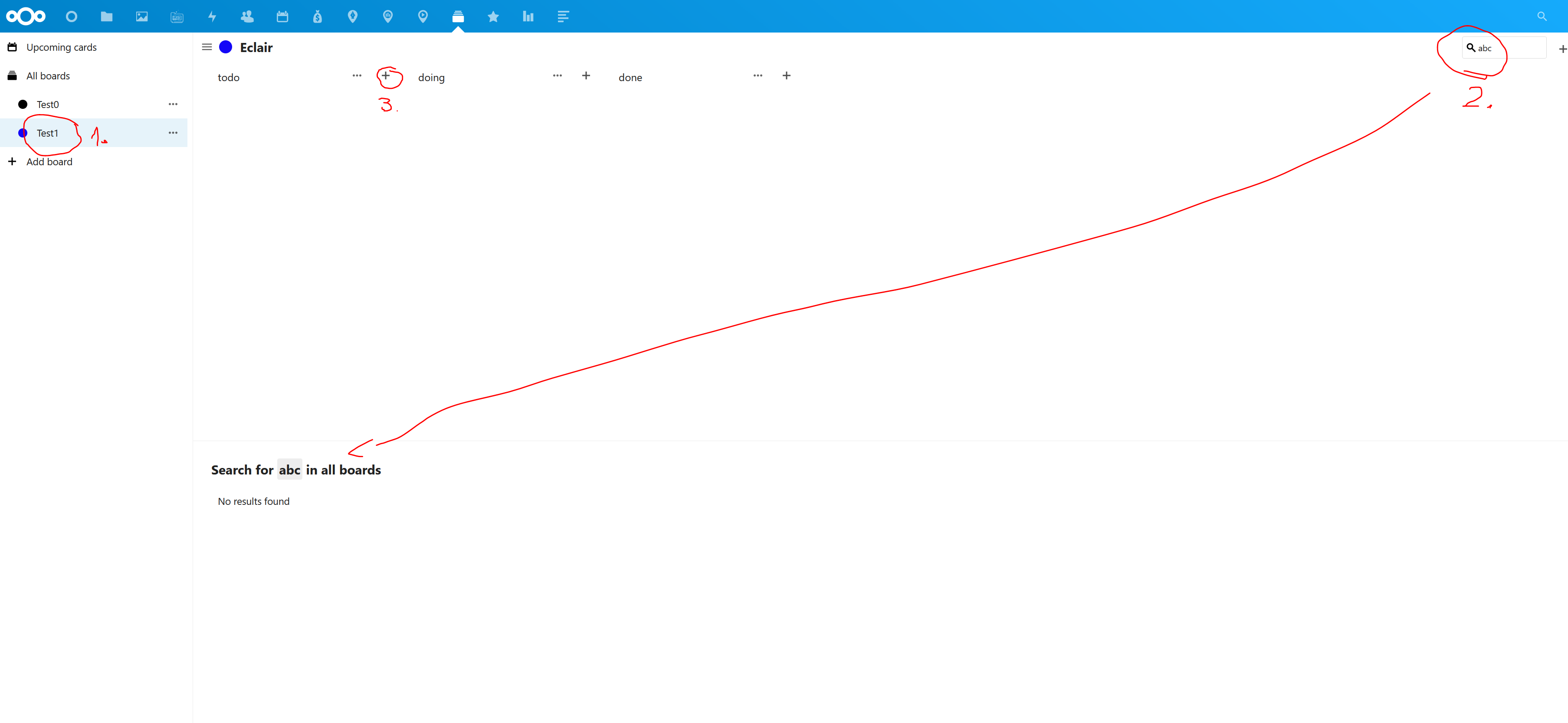Image resolution: width=1568 pixels, height=723 pixels.
Task: Open the All boards view
Action: point(47,75)
